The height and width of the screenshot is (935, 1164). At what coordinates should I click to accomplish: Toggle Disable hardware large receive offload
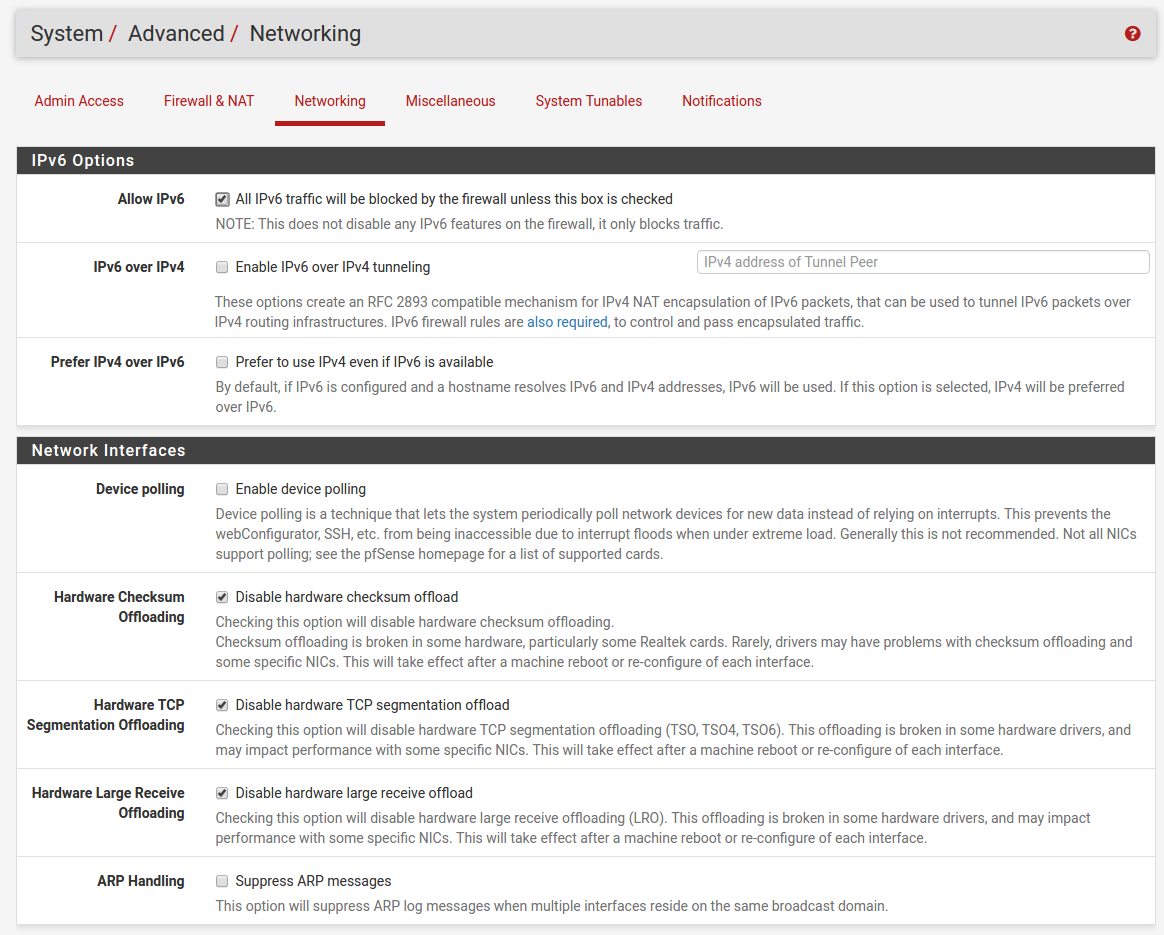click(222, 794)
